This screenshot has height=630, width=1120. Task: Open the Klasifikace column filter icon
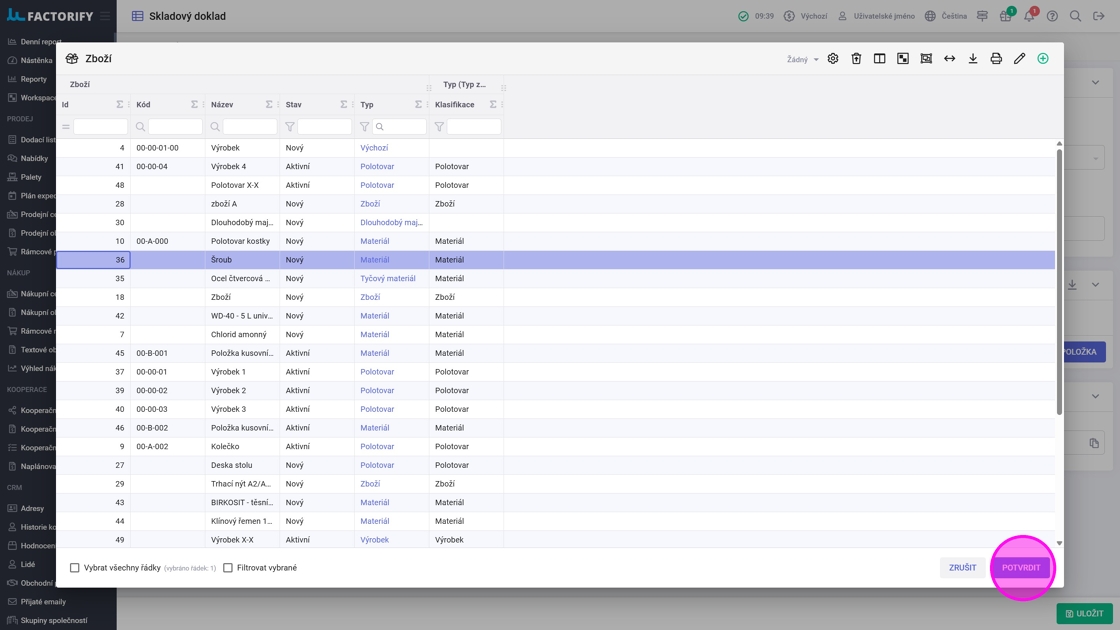click(439, 127)
